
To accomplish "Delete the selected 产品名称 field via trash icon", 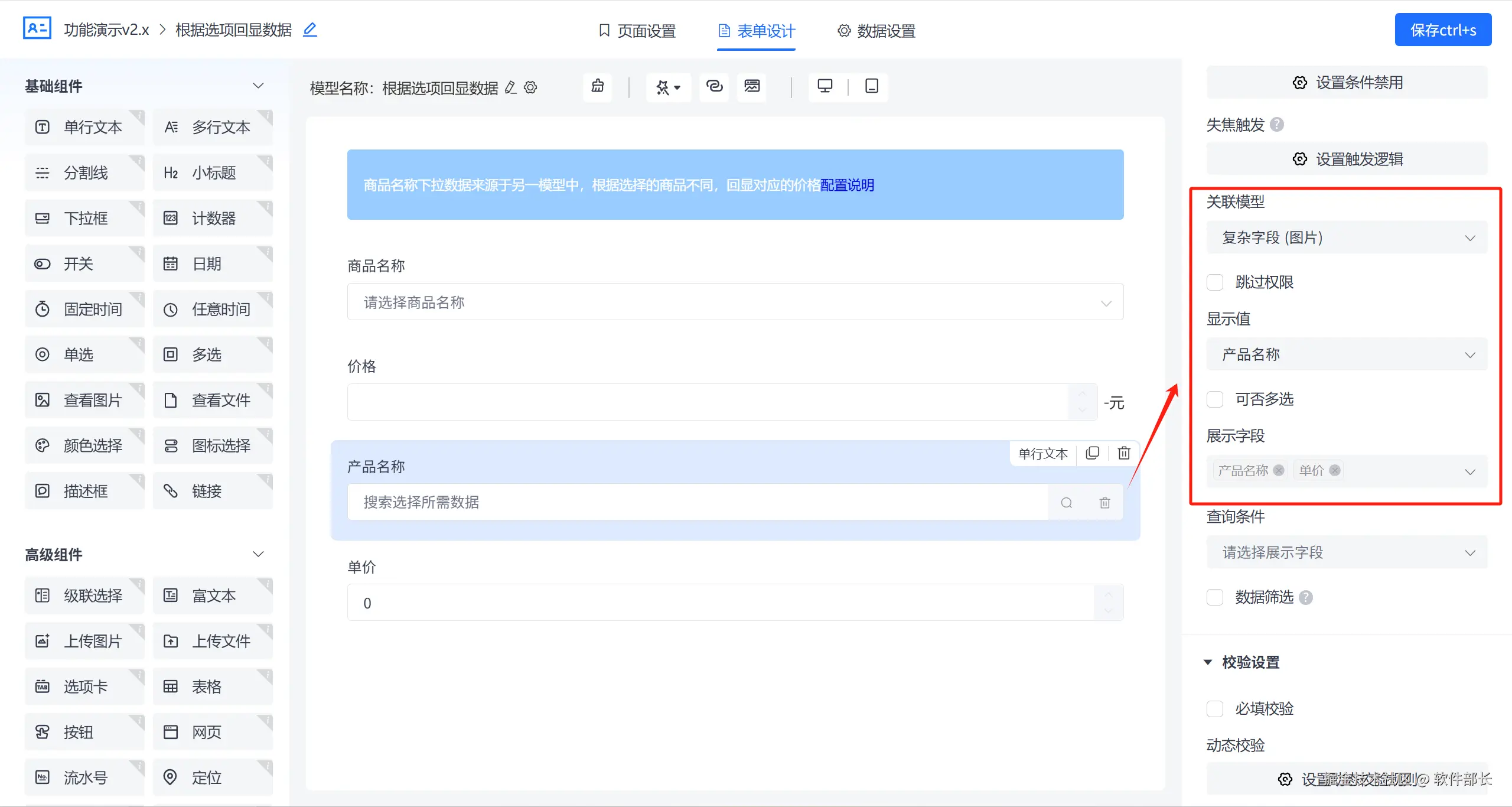I will (x=1123, y=453).
